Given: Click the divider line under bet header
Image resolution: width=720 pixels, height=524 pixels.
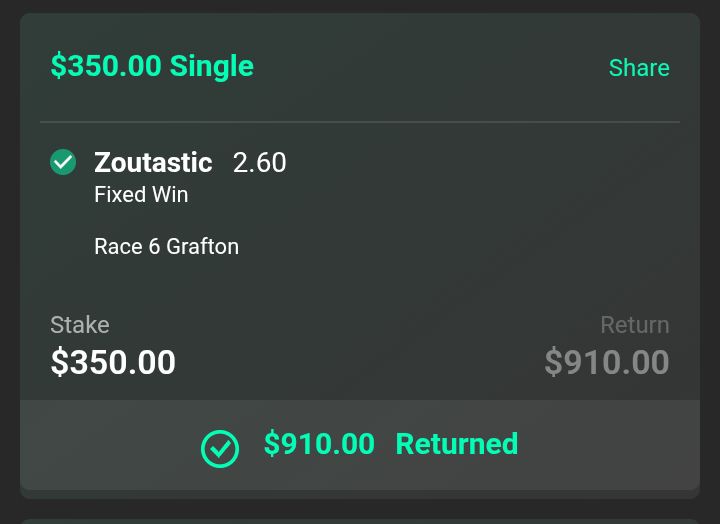Looking at the screenshot, I should click(x=360, y=122).
